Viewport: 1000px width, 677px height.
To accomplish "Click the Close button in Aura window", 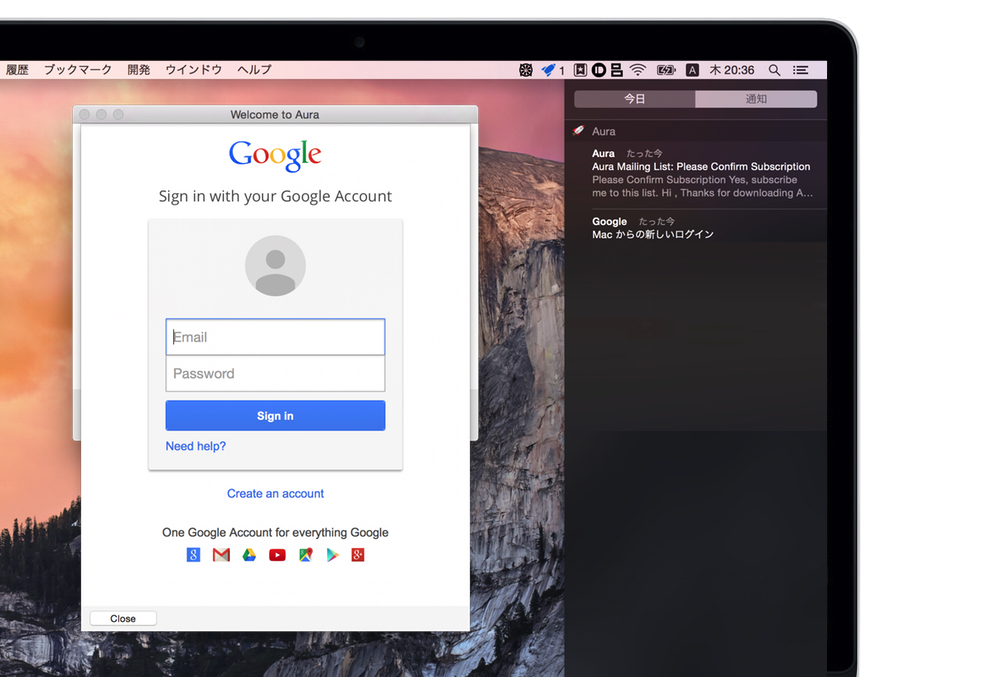I will [x=123, y=618].
